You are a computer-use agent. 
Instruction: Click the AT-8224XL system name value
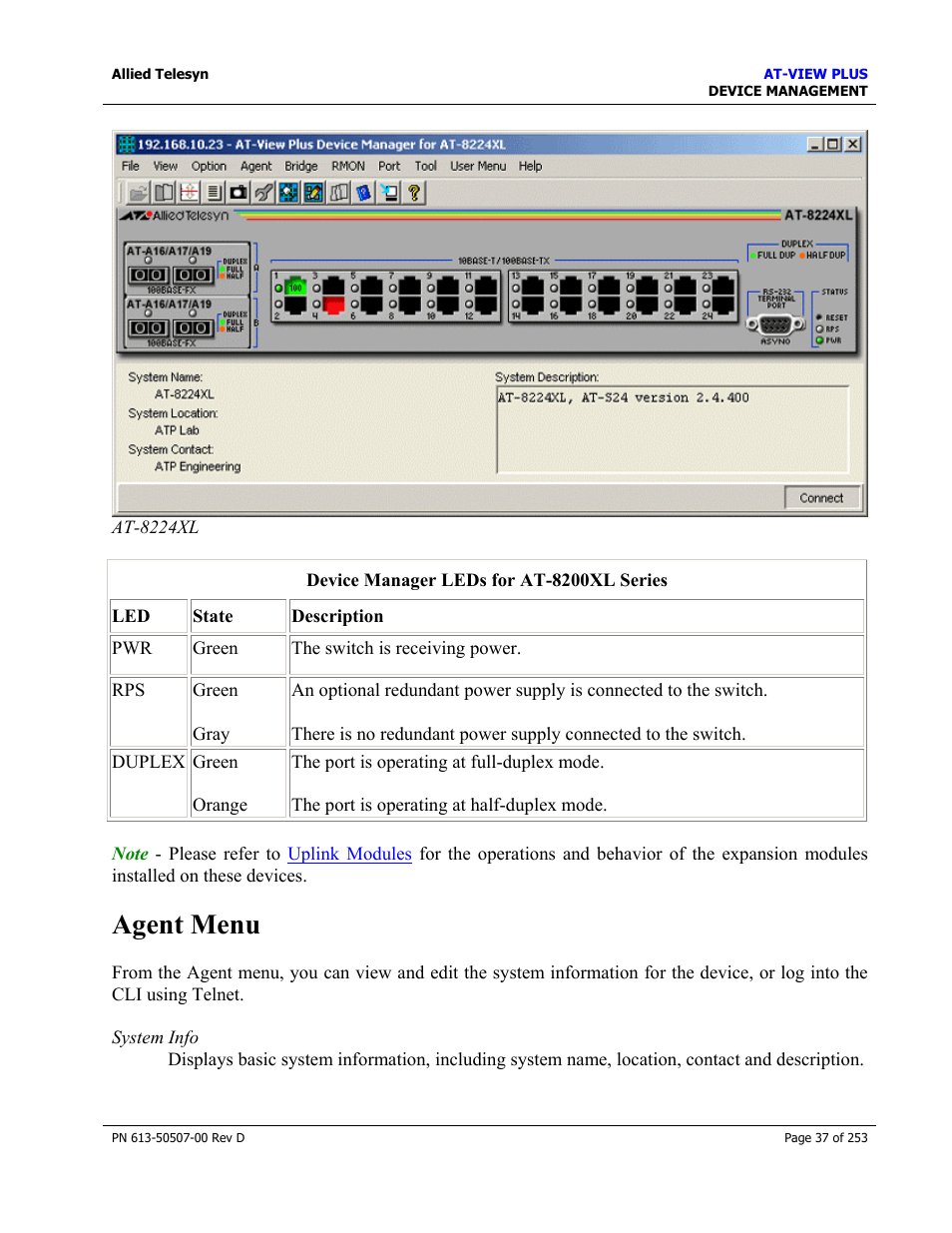(185, 394)
